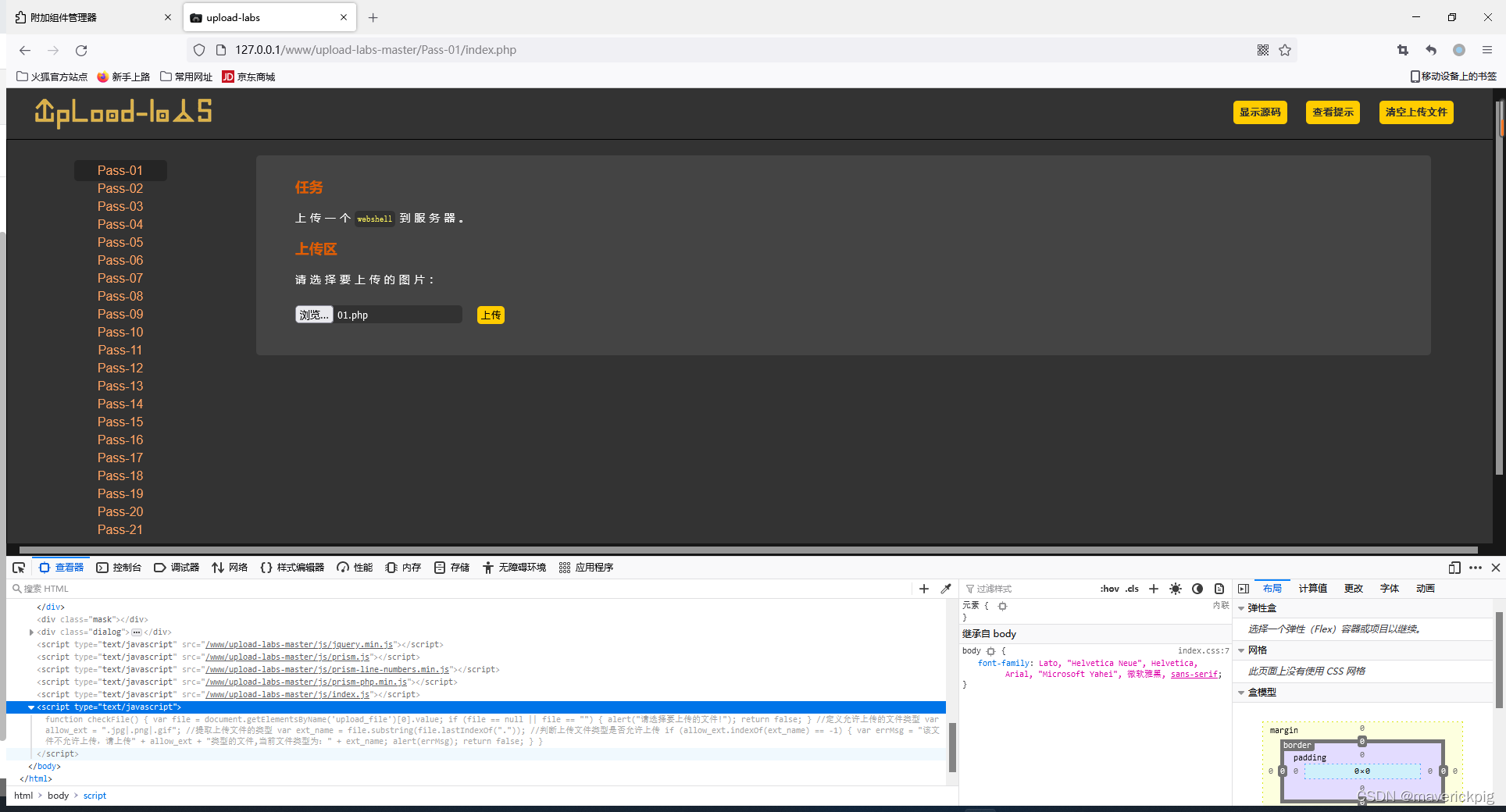Open the 无障碍环境 tab

tap(514, 568)
